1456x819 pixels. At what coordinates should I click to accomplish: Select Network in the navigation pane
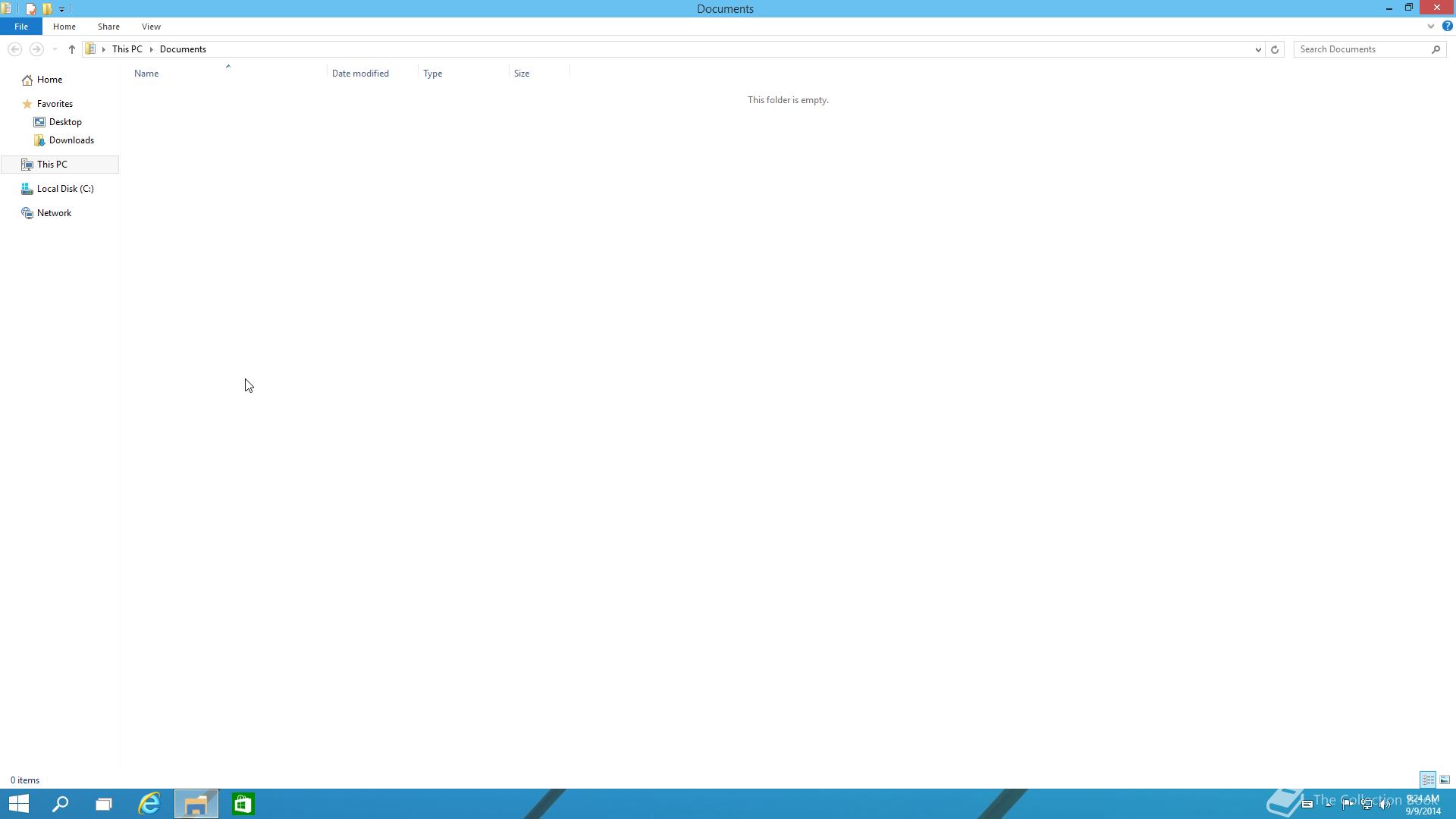(x=54, y=213)
